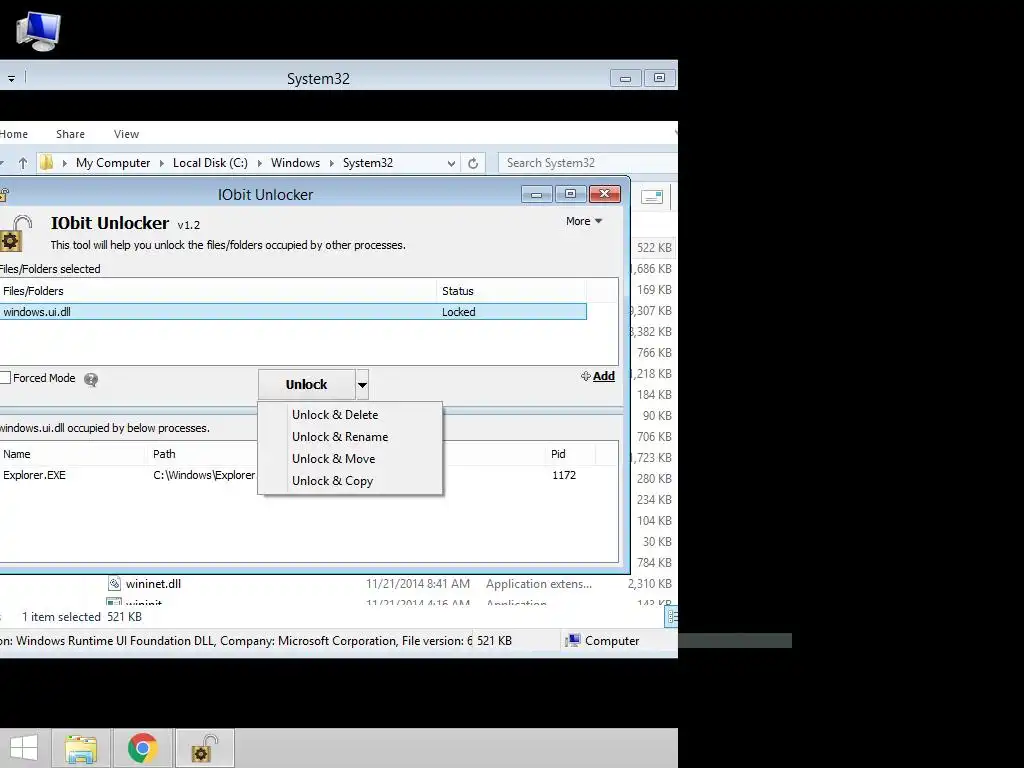
Task: Navigate to My Computer breadcrumb
Action: coord(113,163)
